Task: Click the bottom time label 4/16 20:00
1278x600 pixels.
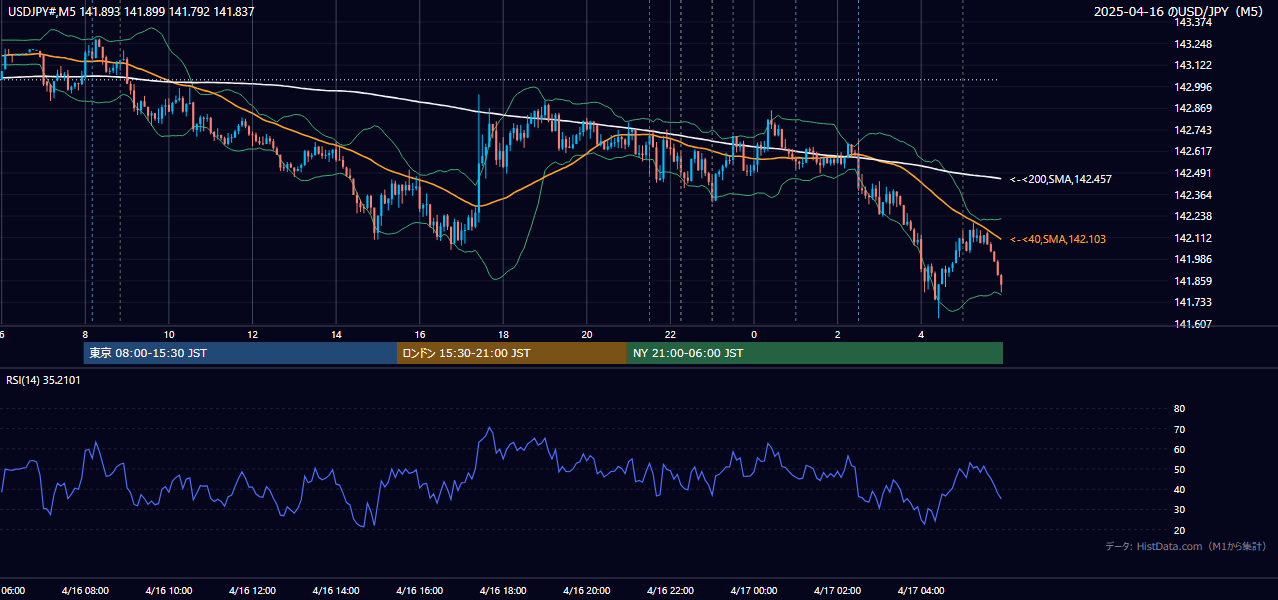Action: 586,591
